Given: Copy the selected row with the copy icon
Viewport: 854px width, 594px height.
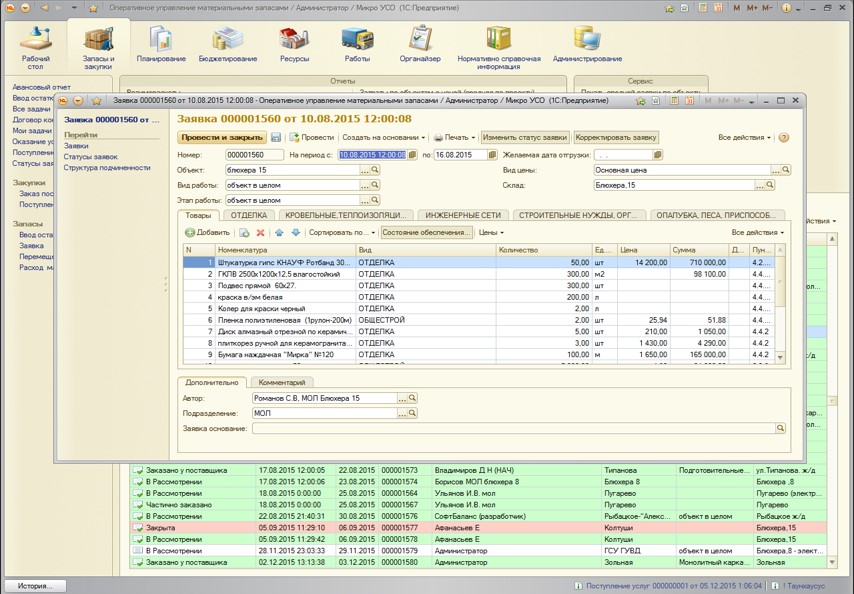Looking at the screenshot, I should [x=245, y=233].
